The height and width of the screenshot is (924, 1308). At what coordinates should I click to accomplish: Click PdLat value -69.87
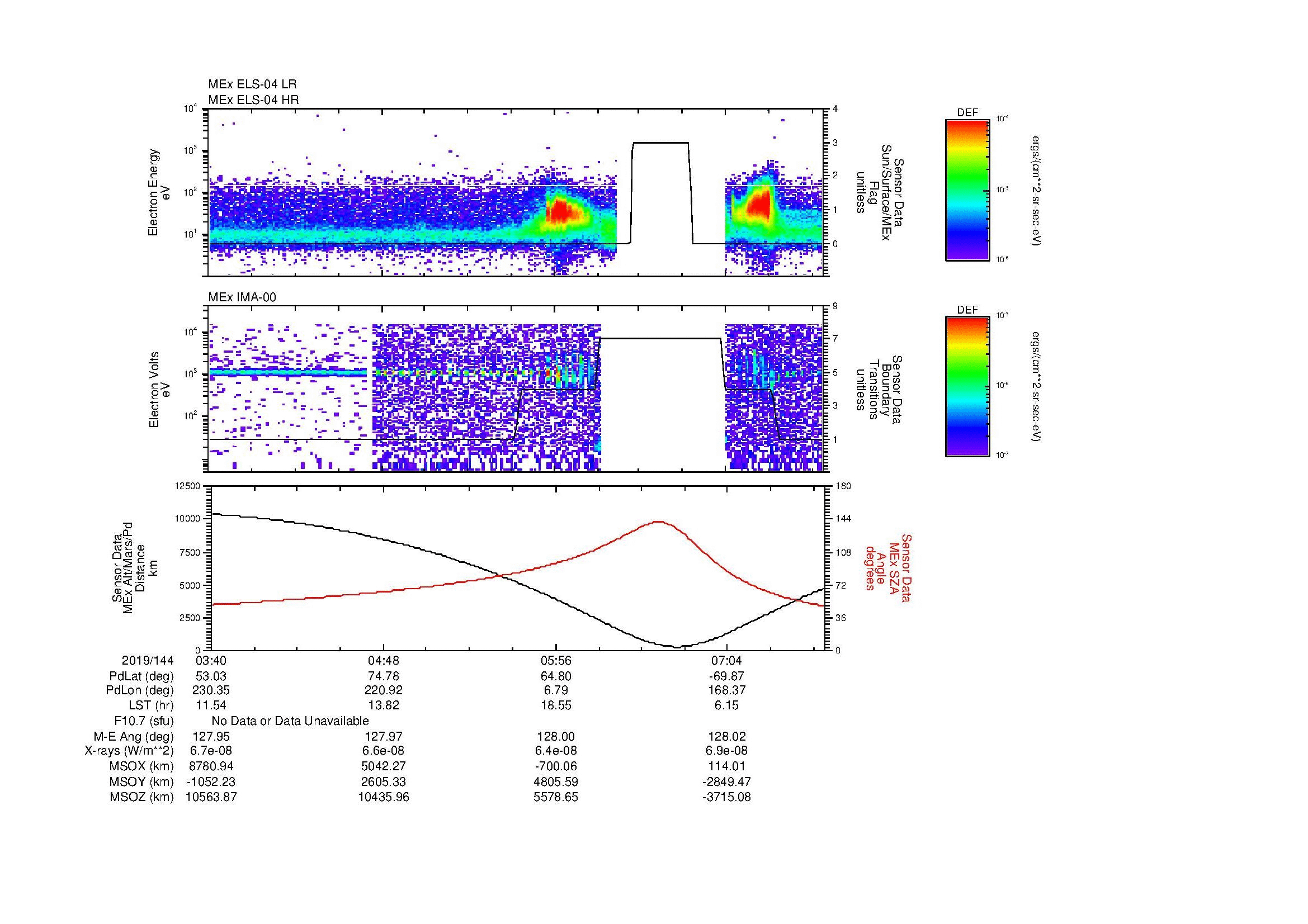(726, 676)
